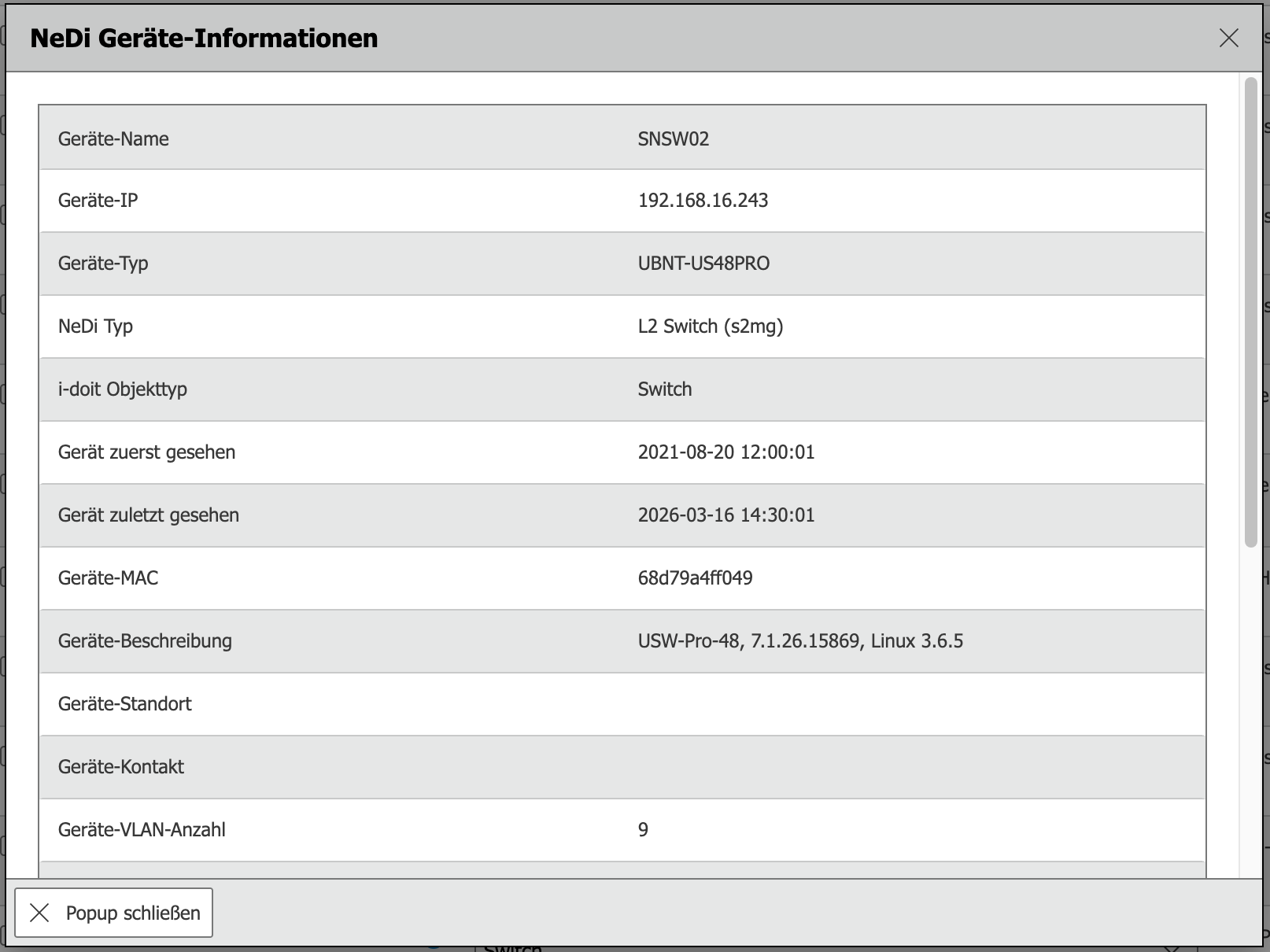Click the Geräte-Kontakt row label
The height and width of the screenshot is (952, 1270).
(x=120, y=767)
